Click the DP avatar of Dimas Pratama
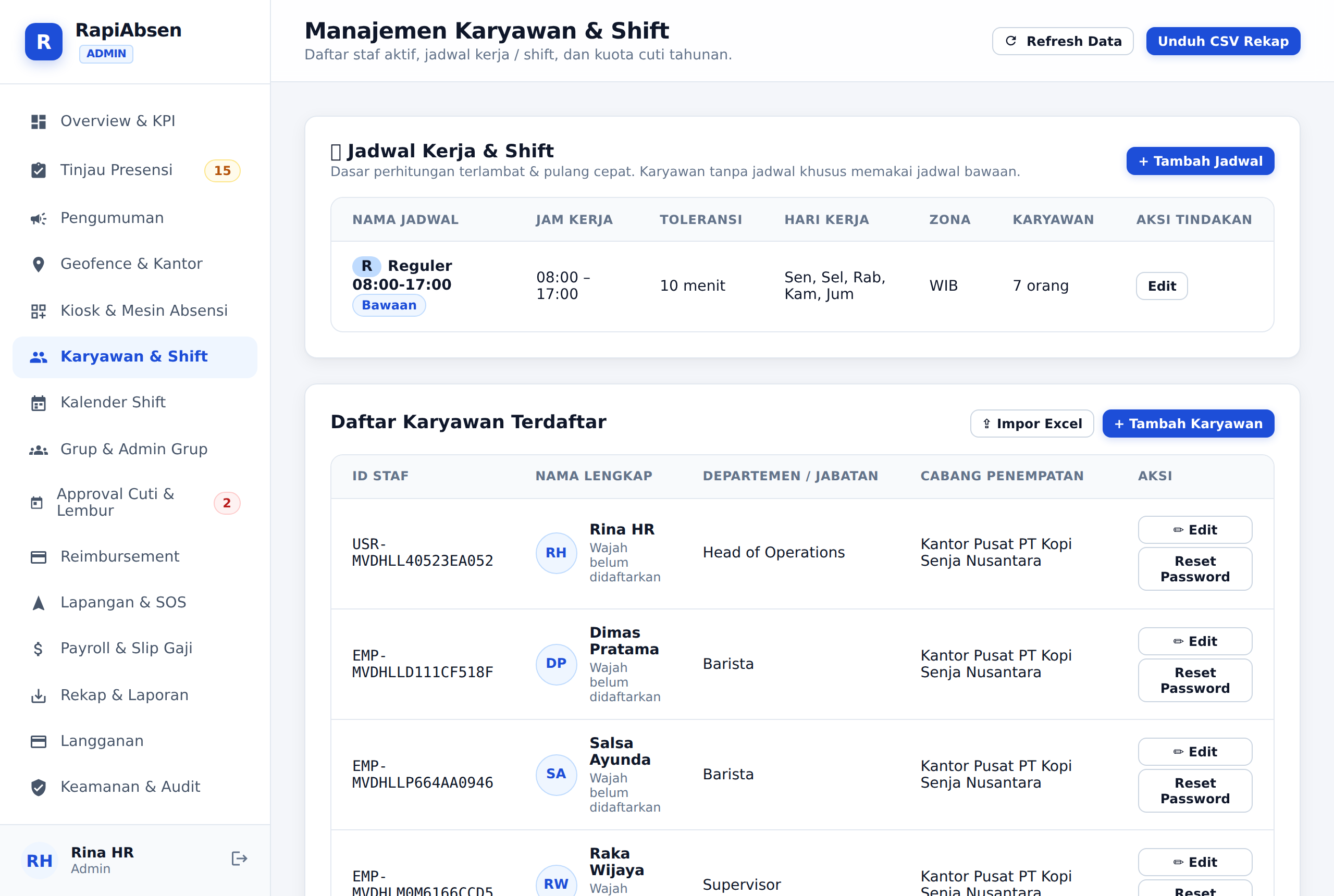Screen dimensions: 1334x896 (555, 664)
